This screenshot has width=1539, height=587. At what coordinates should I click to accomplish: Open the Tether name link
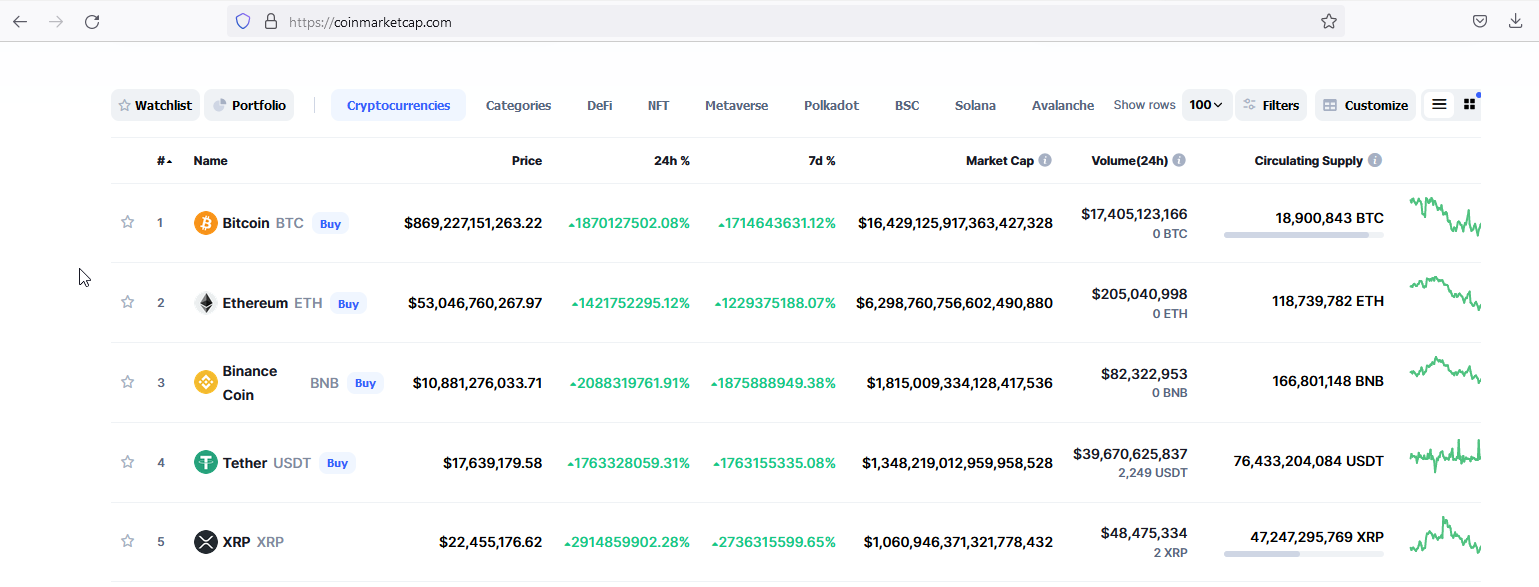click(245, 463)
